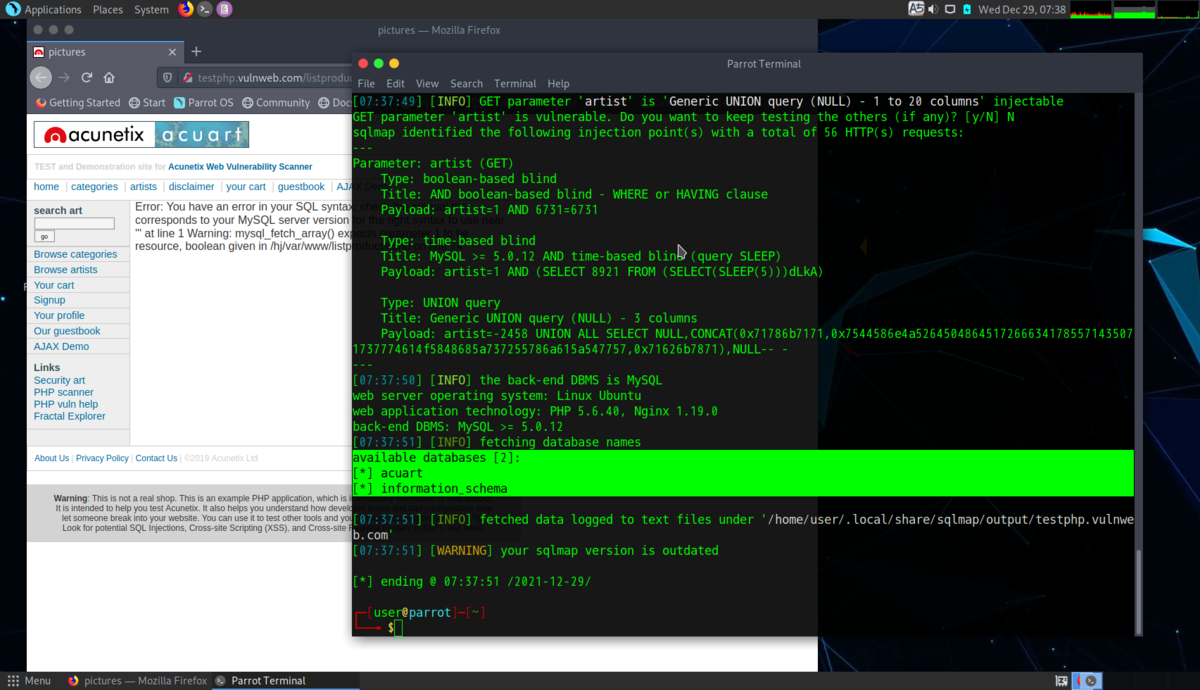Open the Parrot OS bookmark
This screenshot has width=1200, height=690.
[203, 103]
